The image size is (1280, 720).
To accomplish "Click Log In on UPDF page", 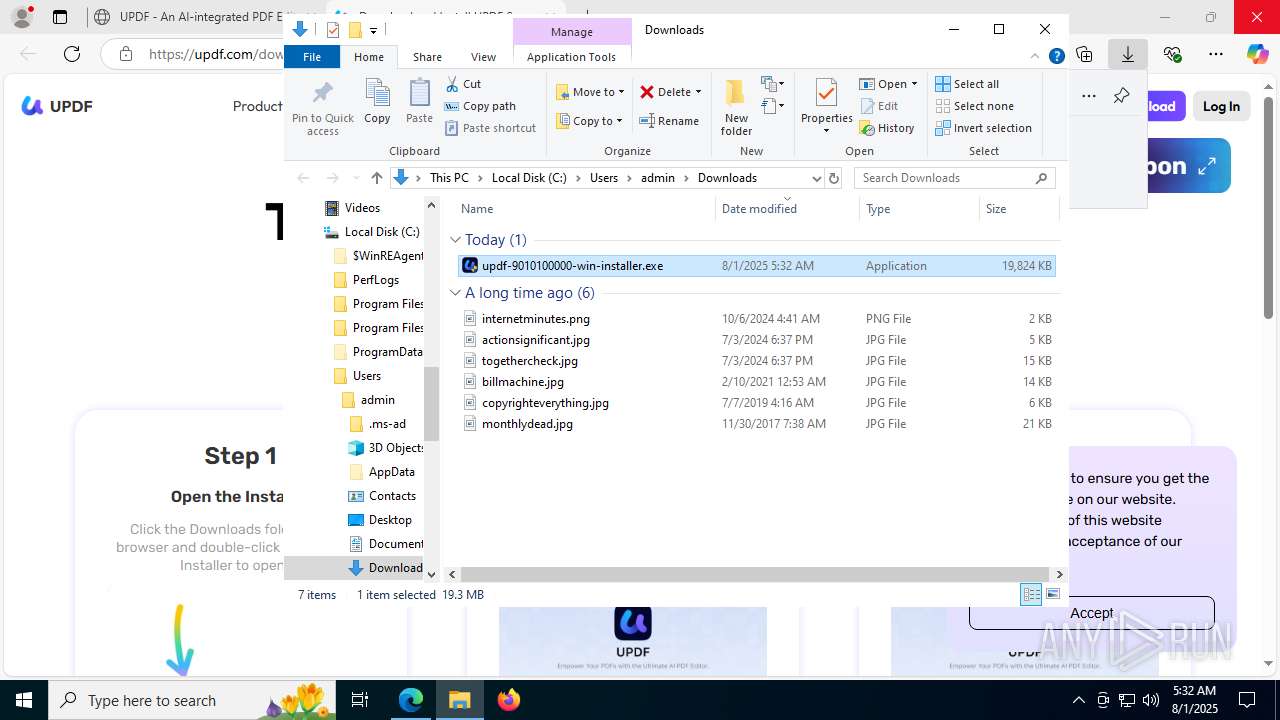I will [1221, 107].
